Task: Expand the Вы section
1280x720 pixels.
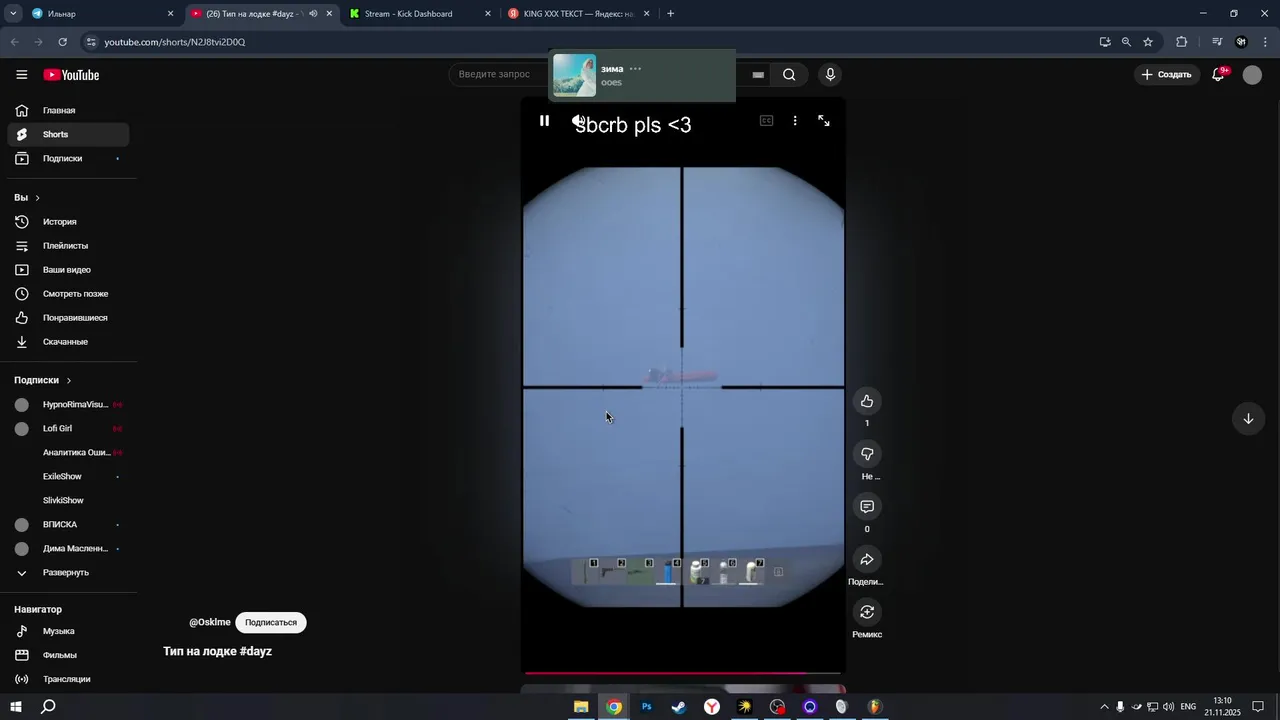Action: pyautogui.click(x=27, y=198)
